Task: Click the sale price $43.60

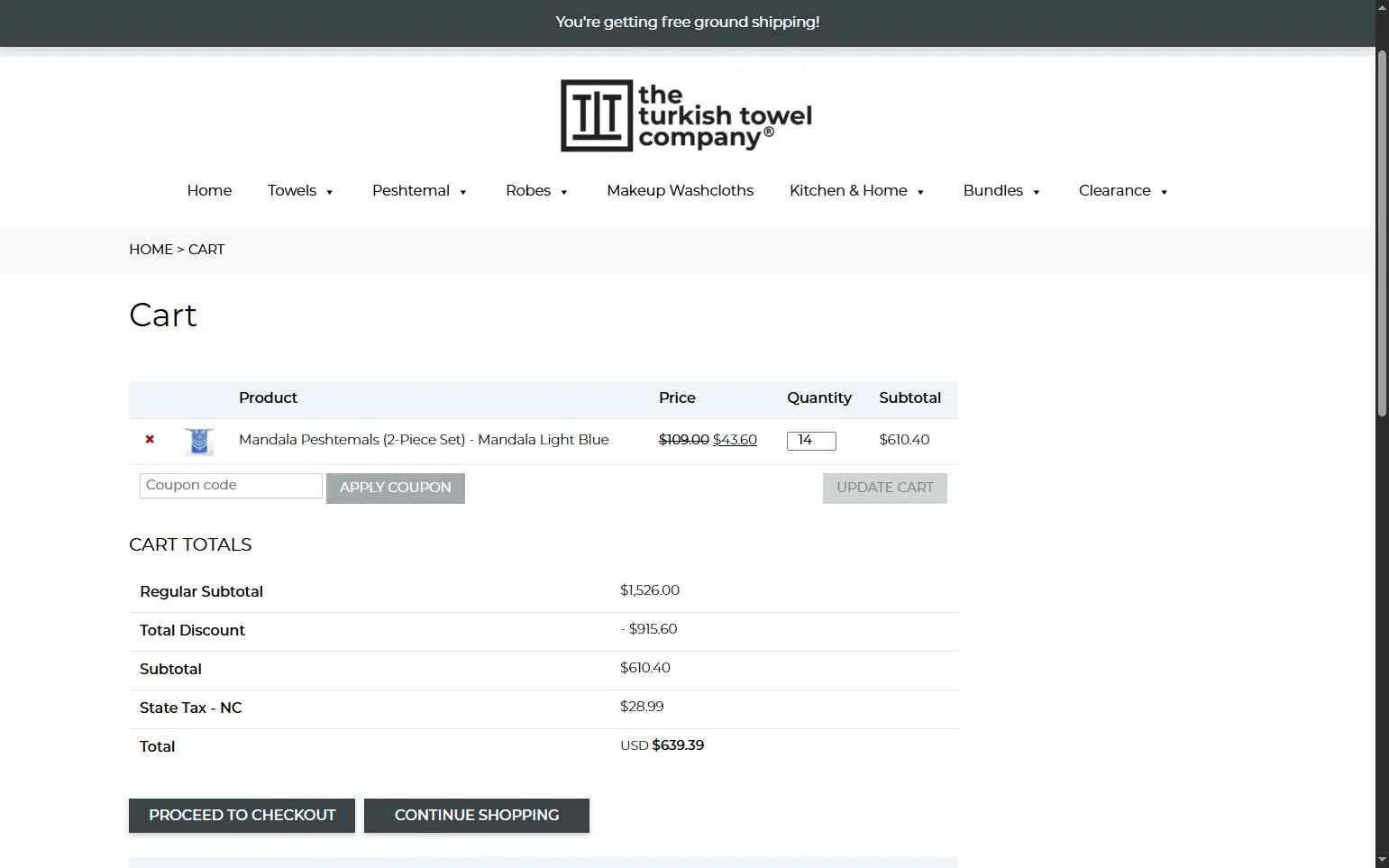Action: tap(735, 440)
